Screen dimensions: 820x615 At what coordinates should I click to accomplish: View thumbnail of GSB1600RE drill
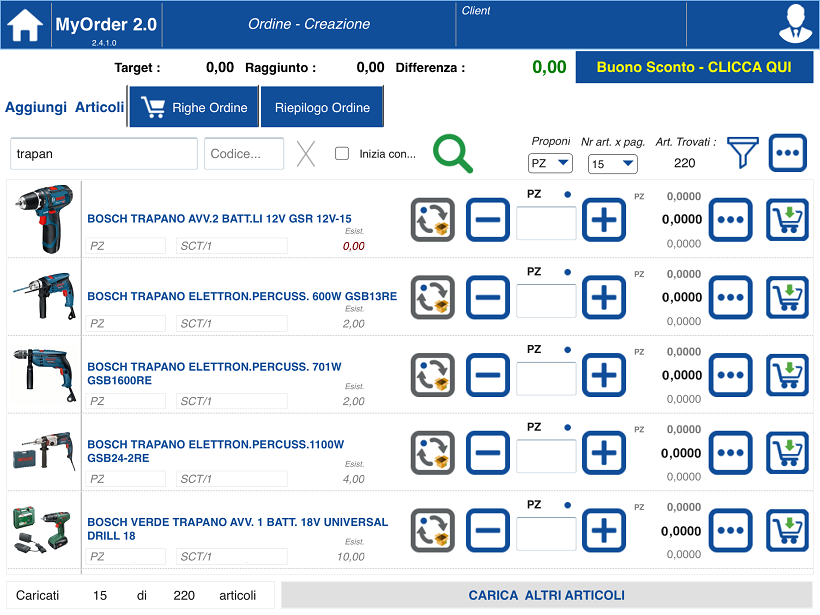tap(44, 374)
